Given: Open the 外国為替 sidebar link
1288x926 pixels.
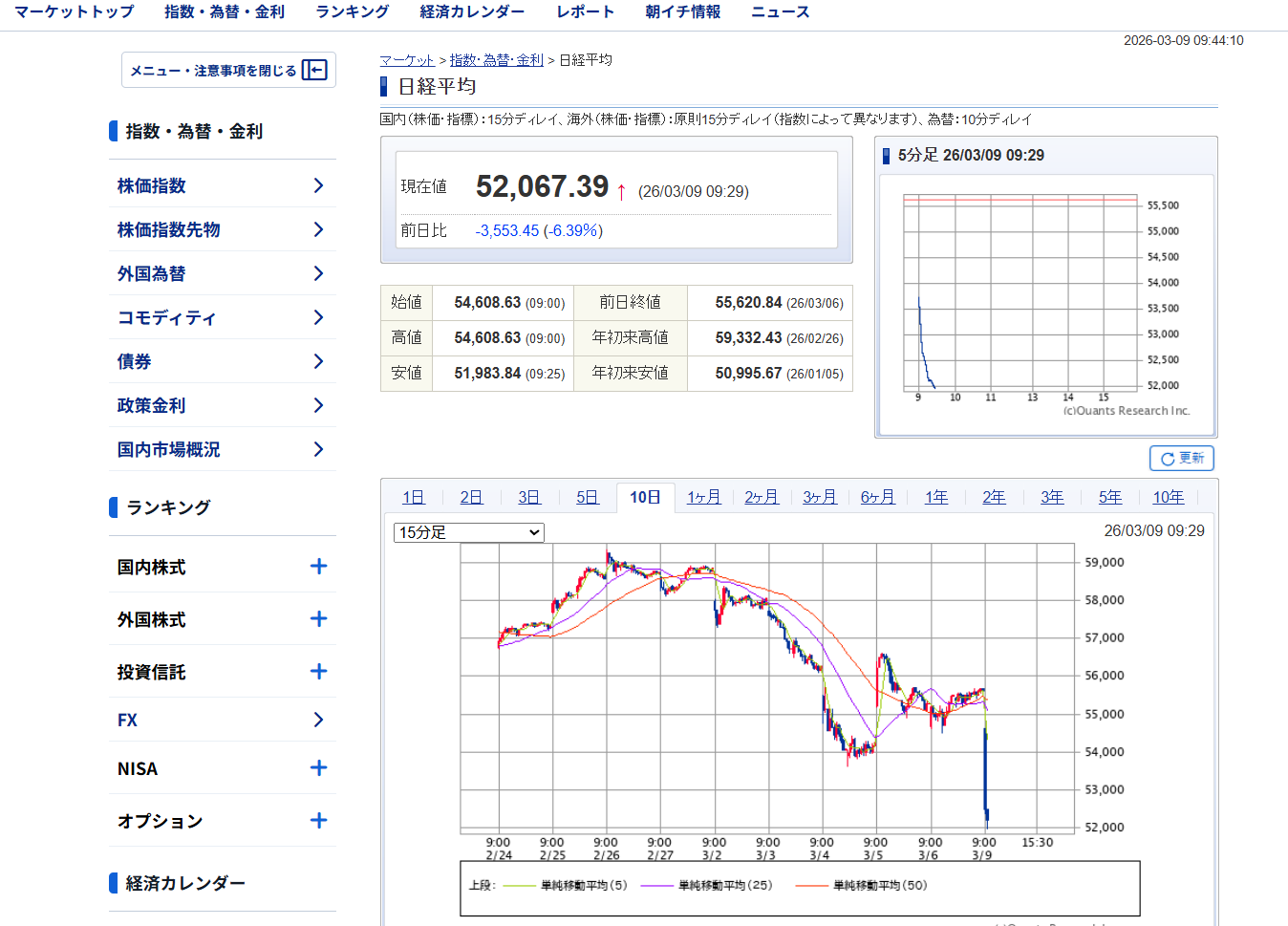Looking at the screenshot, I should click(152, 273).
